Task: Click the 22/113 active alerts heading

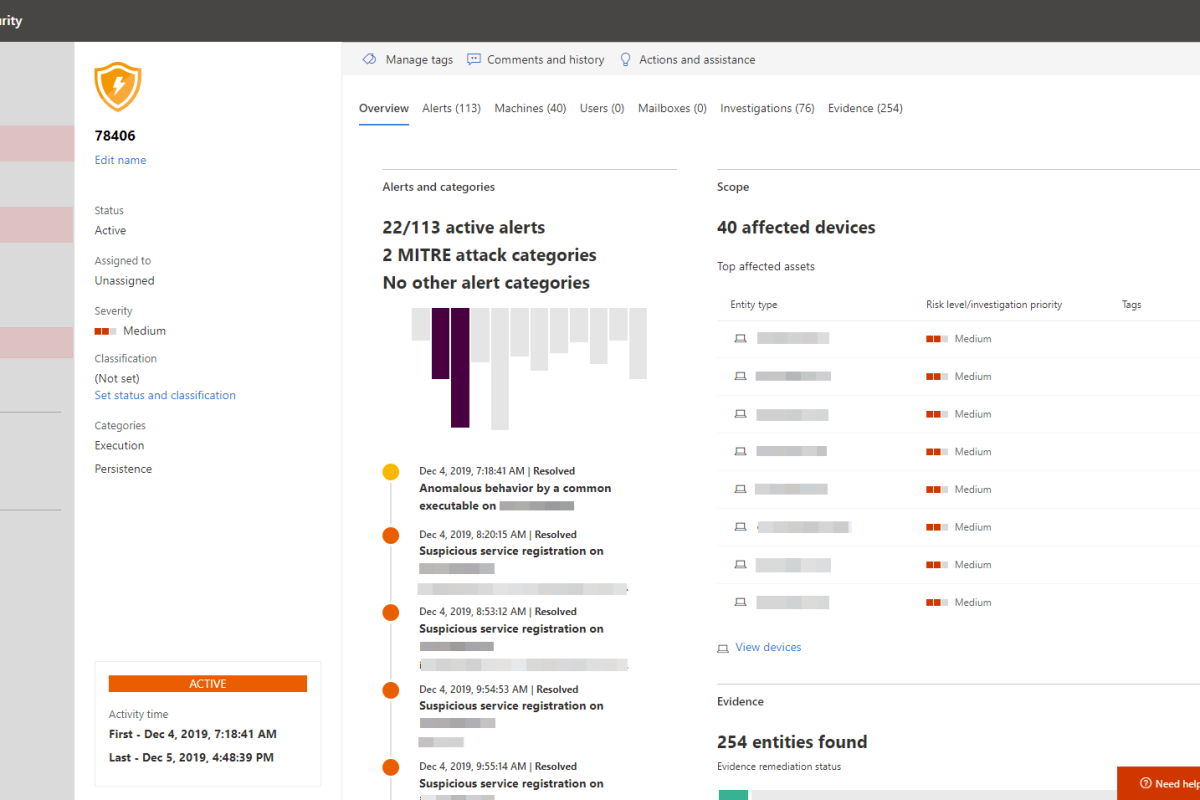Action: coord(464,228)
